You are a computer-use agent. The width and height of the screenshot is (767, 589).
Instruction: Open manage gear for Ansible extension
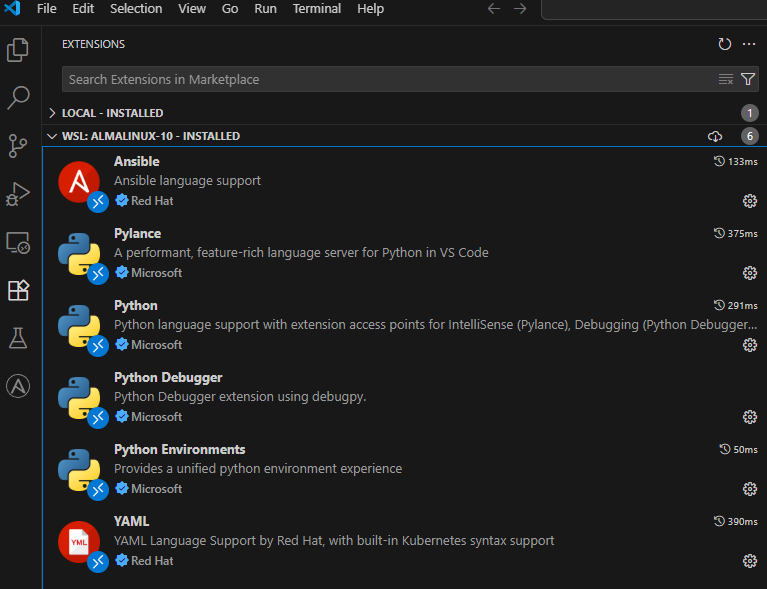[x=749, y=201]
